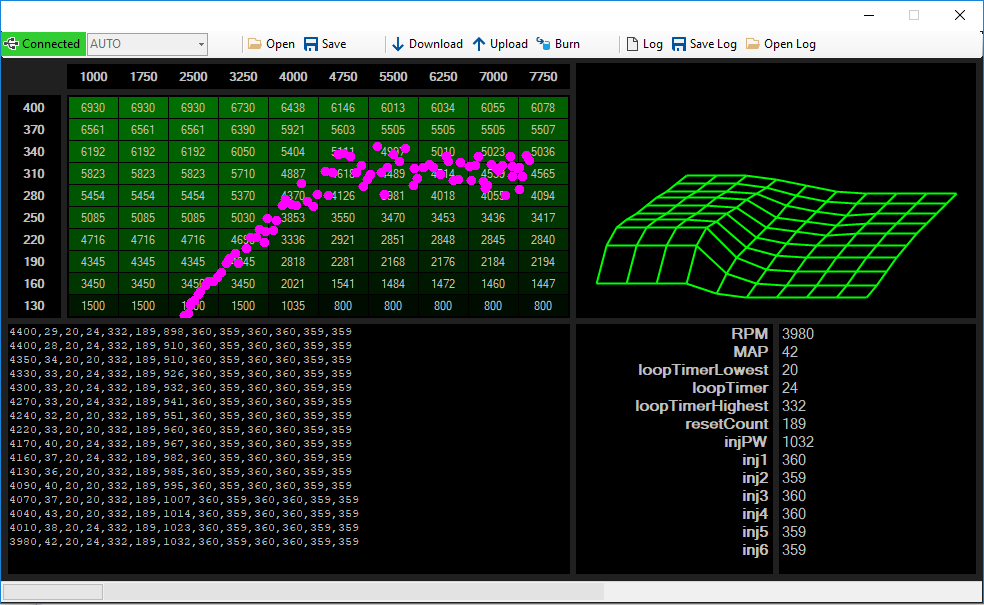Click the last log line starting 3980
Viewport: 984px width, 605px height.
184,542
